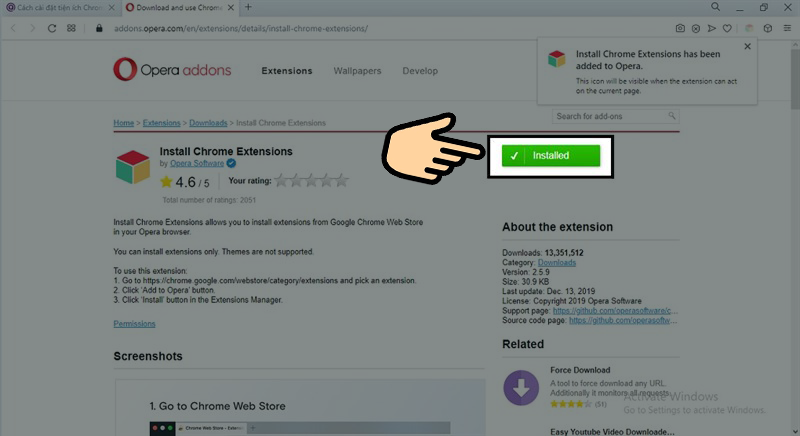Click the address bar URL
This screenshot has width=800, height=436.
[241, 29]
